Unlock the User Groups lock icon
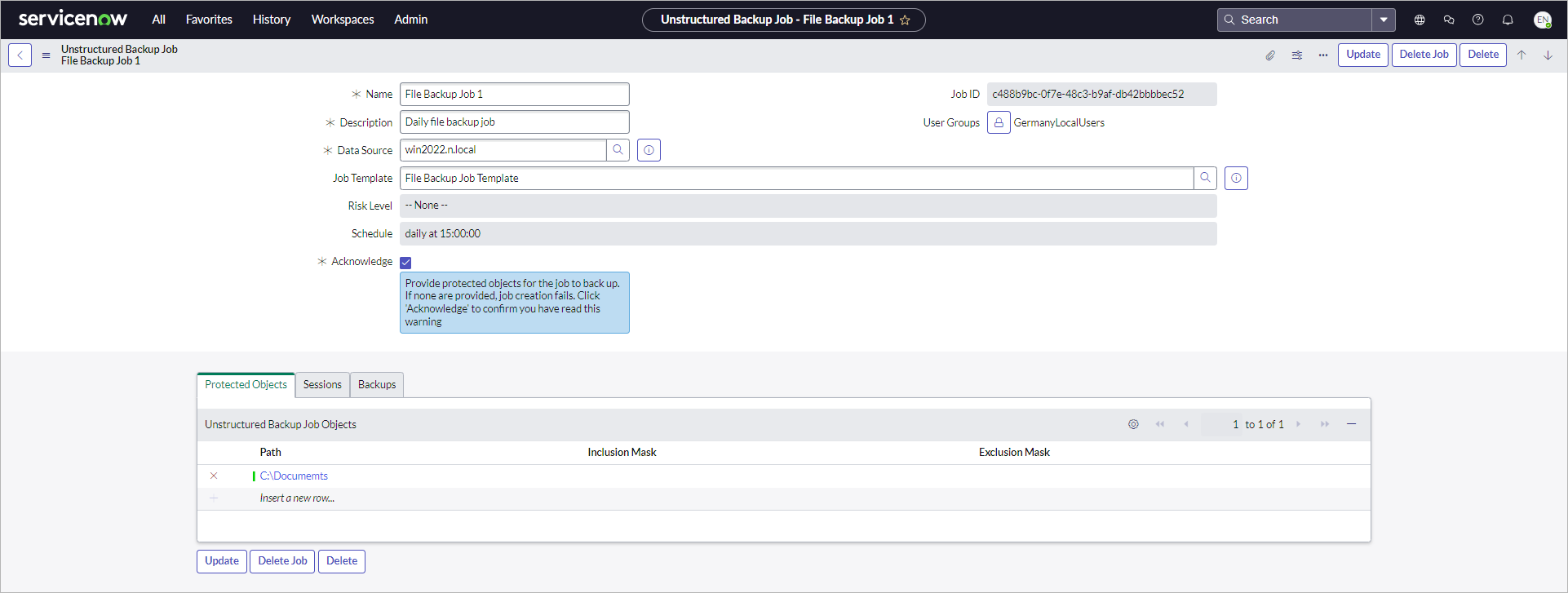Screen dimensions: 1568x593 pos(999,122)
